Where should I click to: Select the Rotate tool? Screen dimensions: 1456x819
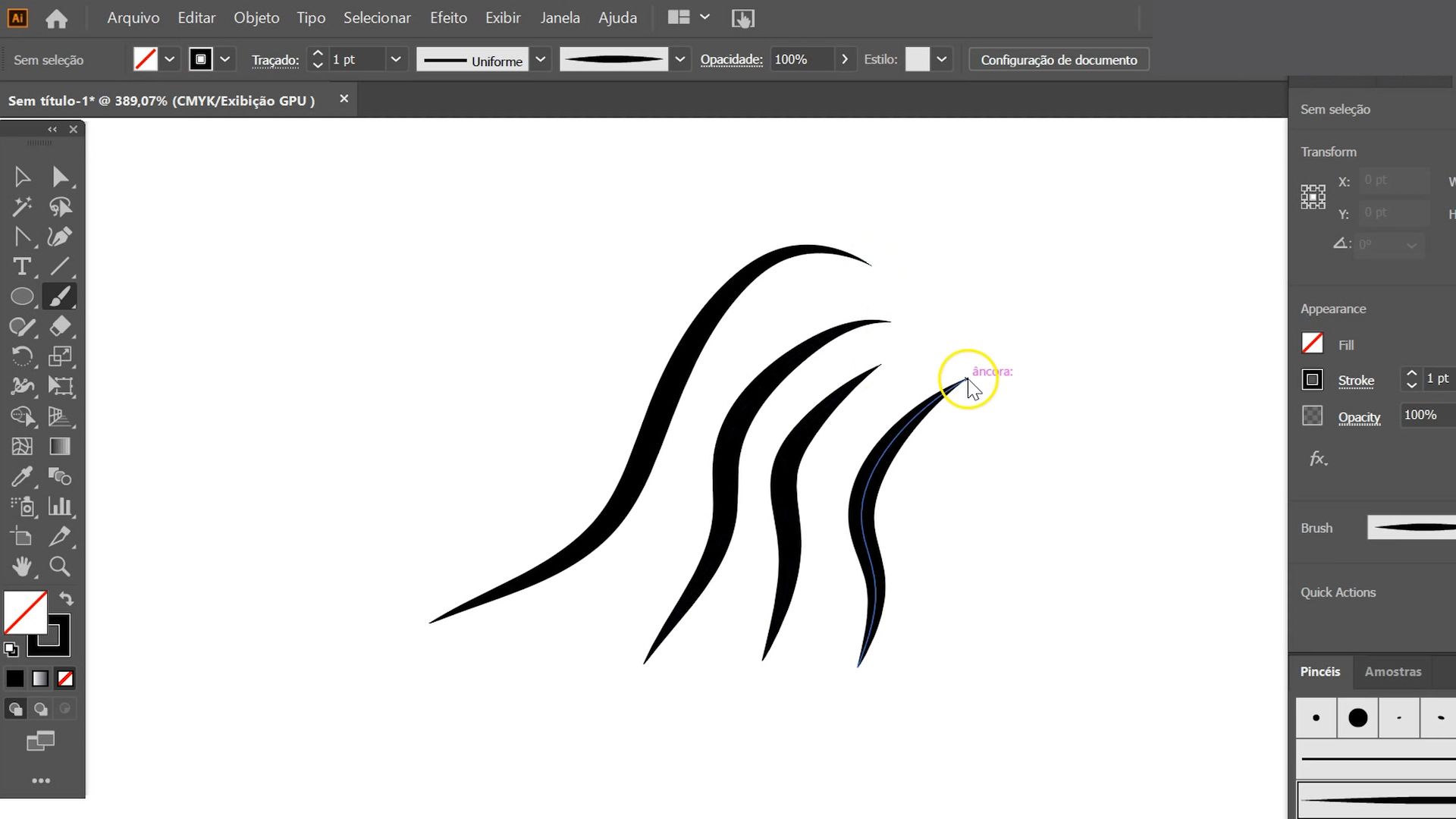[x=22, y=356]
